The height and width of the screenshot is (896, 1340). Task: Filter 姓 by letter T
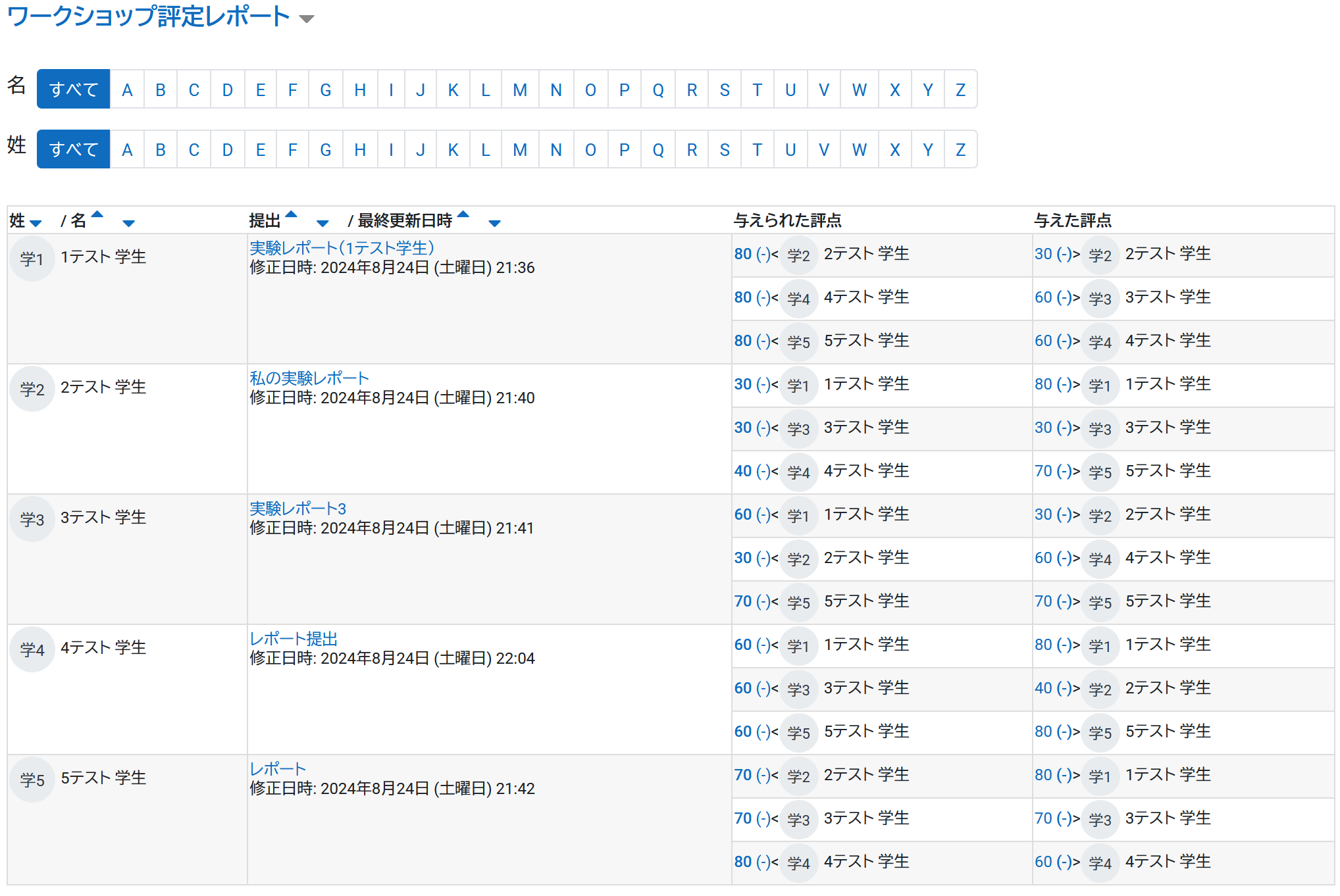point(758,149)
